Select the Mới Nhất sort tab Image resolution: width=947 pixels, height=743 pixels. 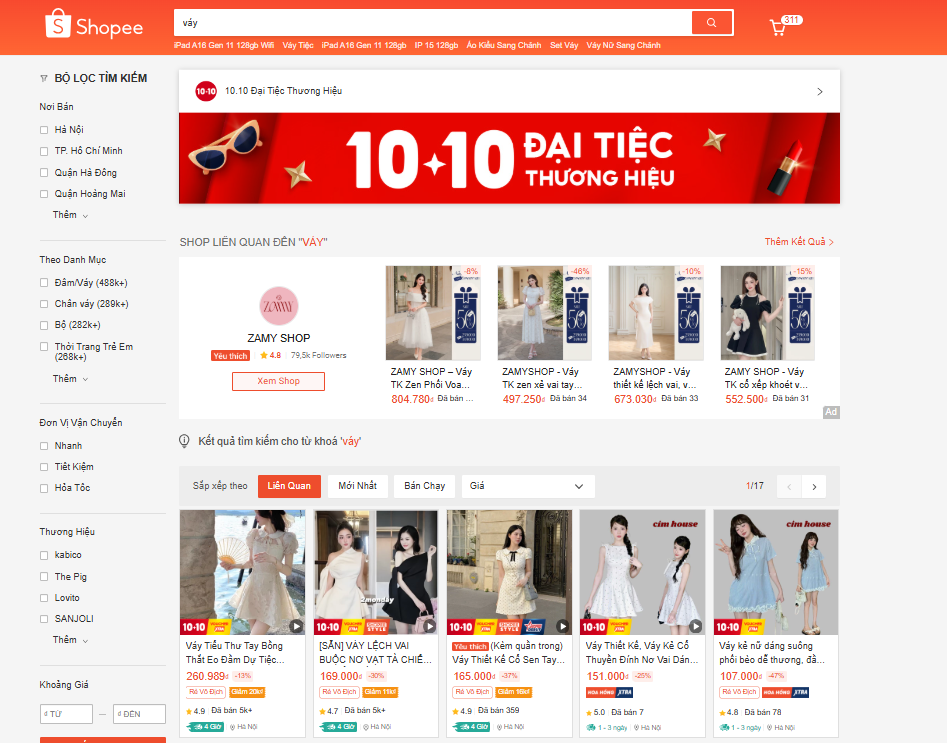point(357,486)
